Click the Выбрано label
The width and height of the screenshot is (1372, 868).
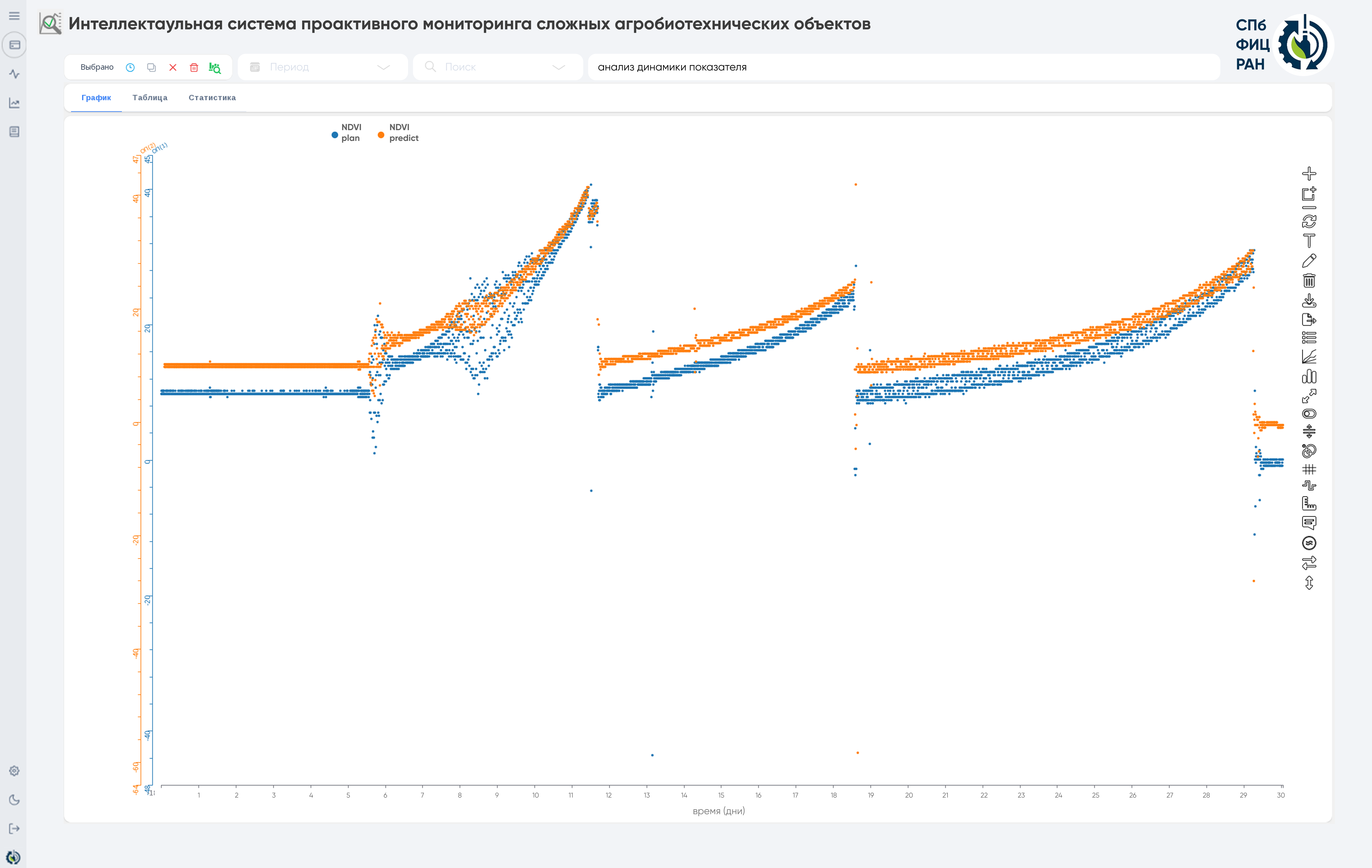click(97, 67)
